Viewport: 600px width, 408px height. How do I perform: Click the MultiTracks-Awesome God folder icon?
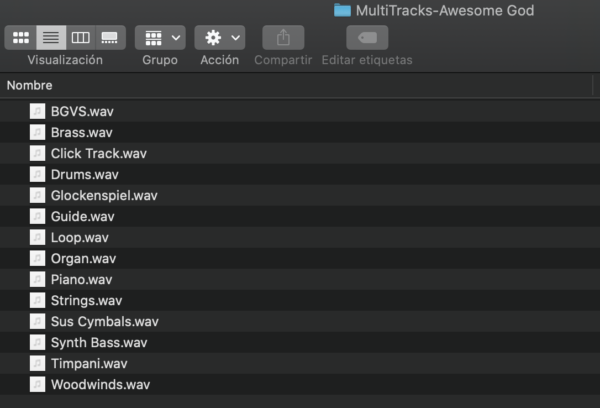342,10
